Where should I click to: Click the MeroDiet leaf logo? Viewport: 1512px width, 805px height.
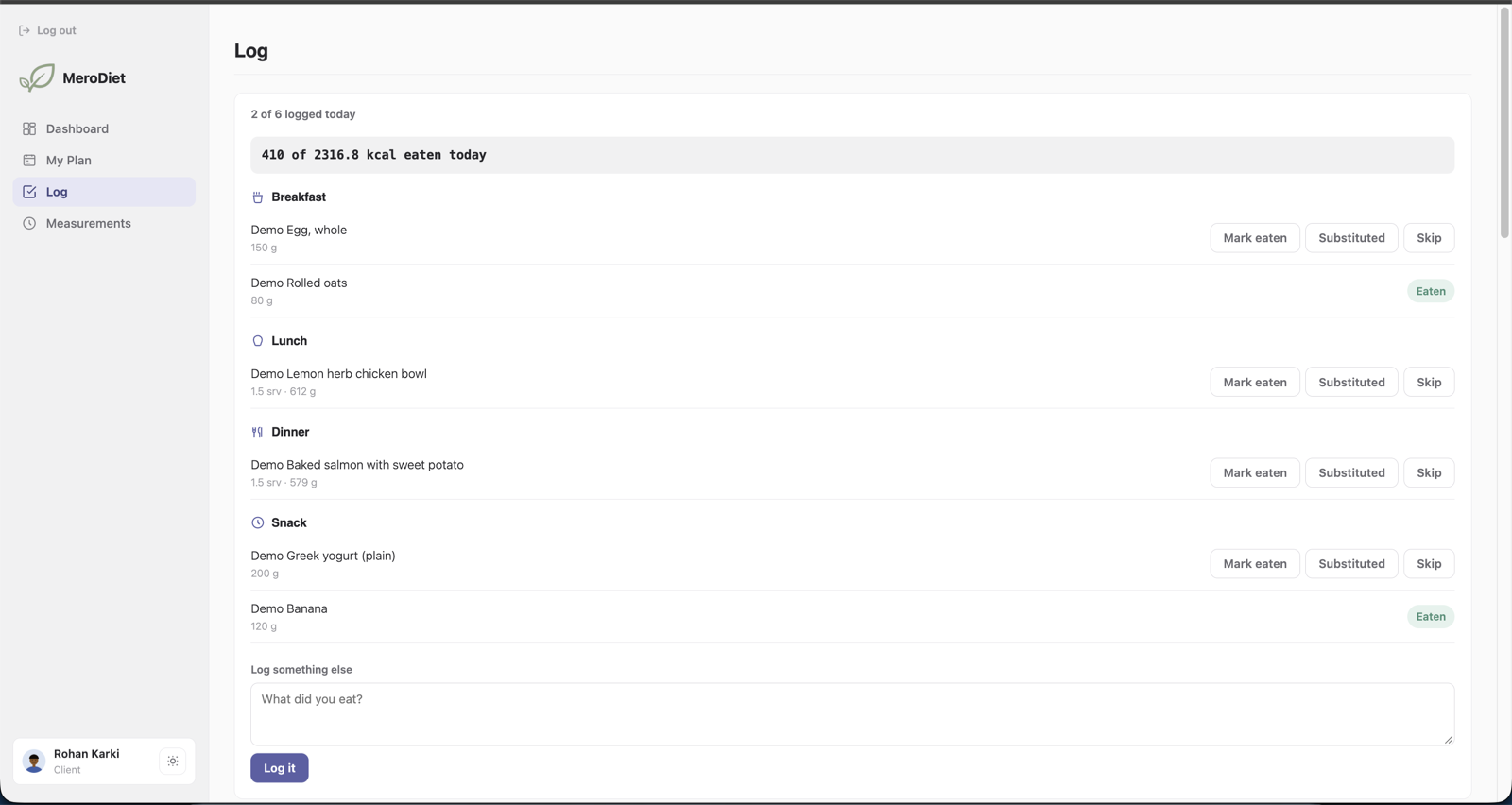click(x=37, y=77)
